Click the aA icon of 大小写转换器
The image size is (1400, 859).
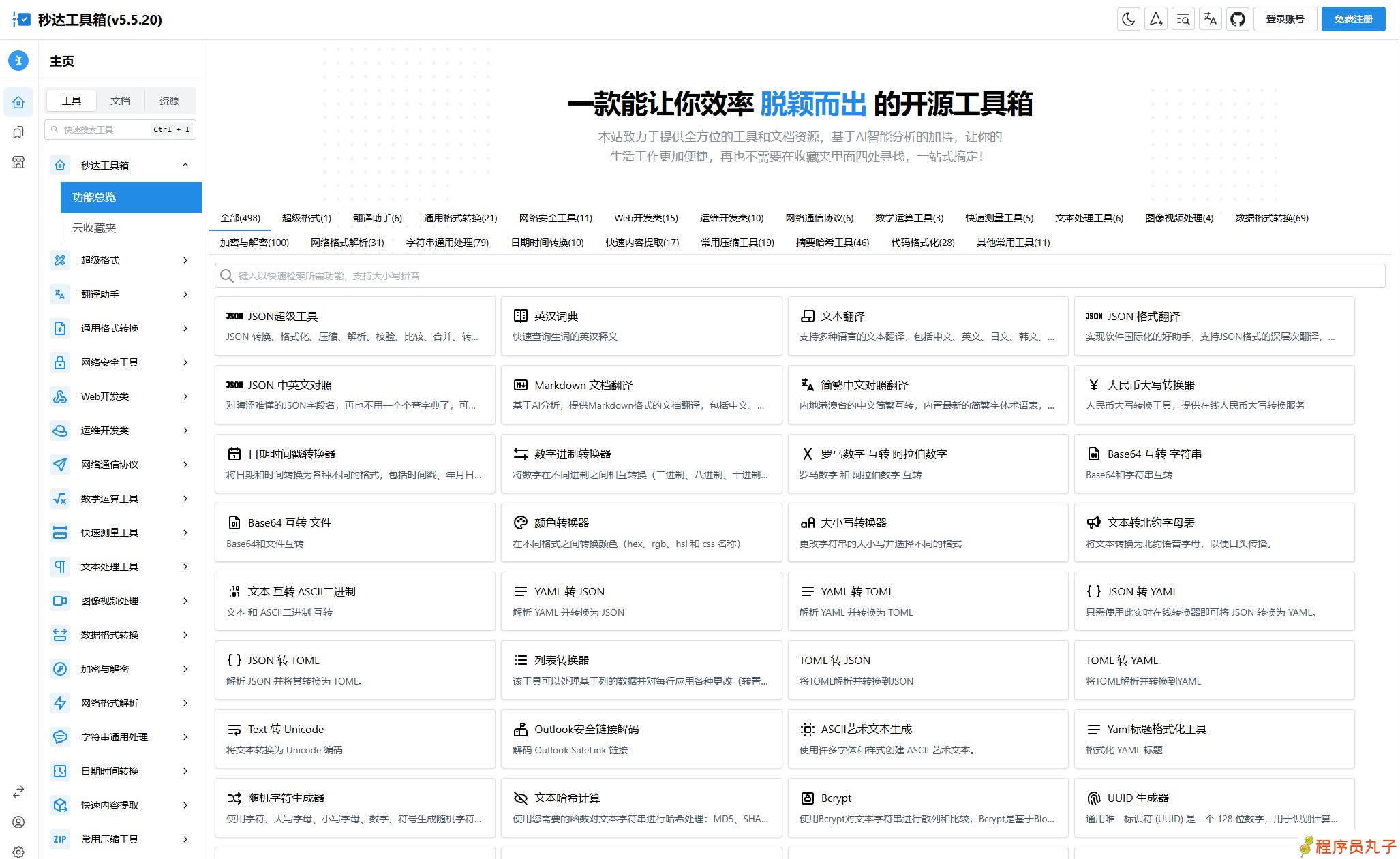(808, 522)
